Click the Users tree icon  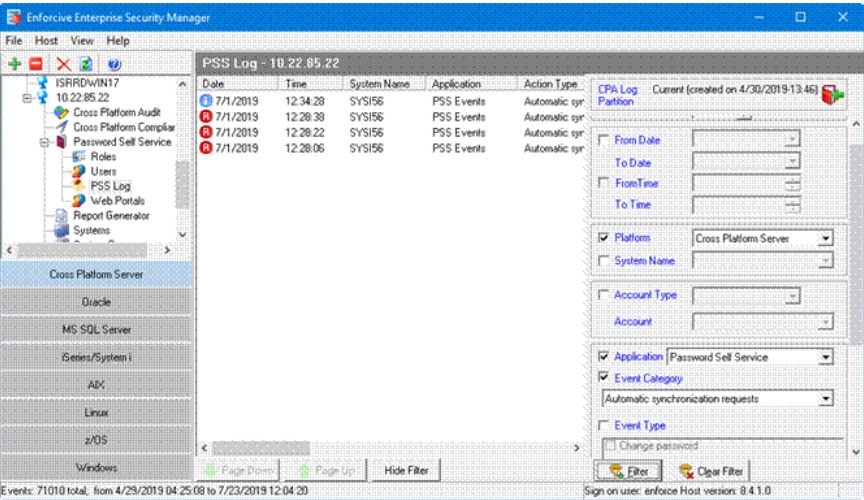click(79, 171)
